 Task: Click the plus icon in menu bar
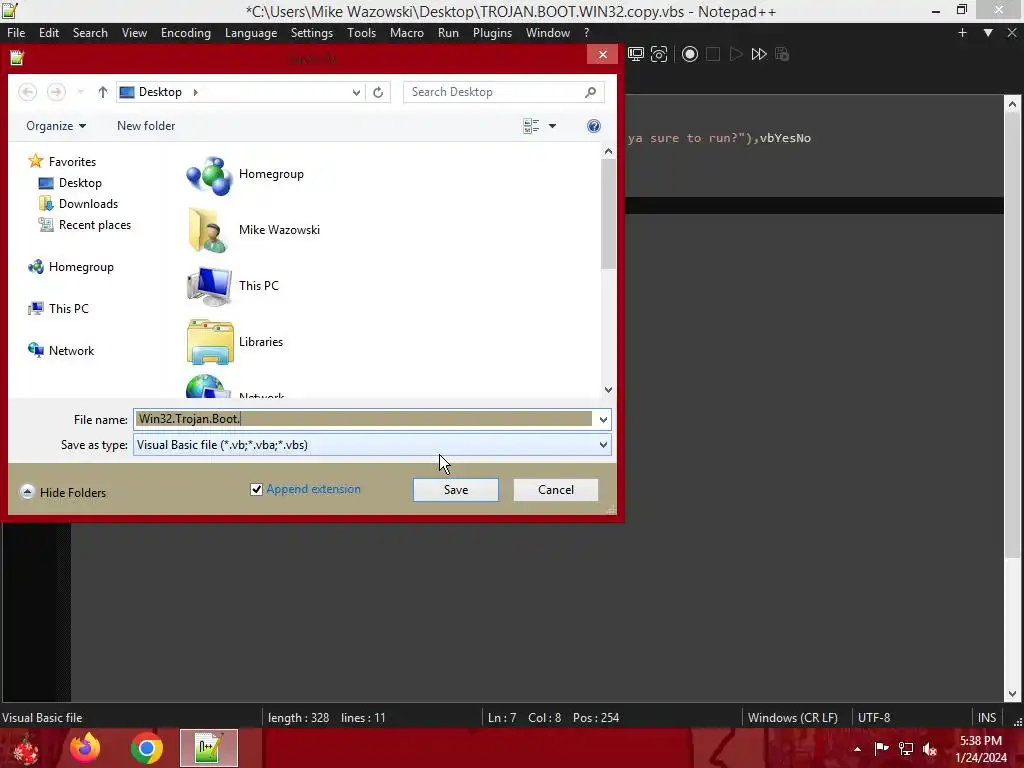click(962, 33)
